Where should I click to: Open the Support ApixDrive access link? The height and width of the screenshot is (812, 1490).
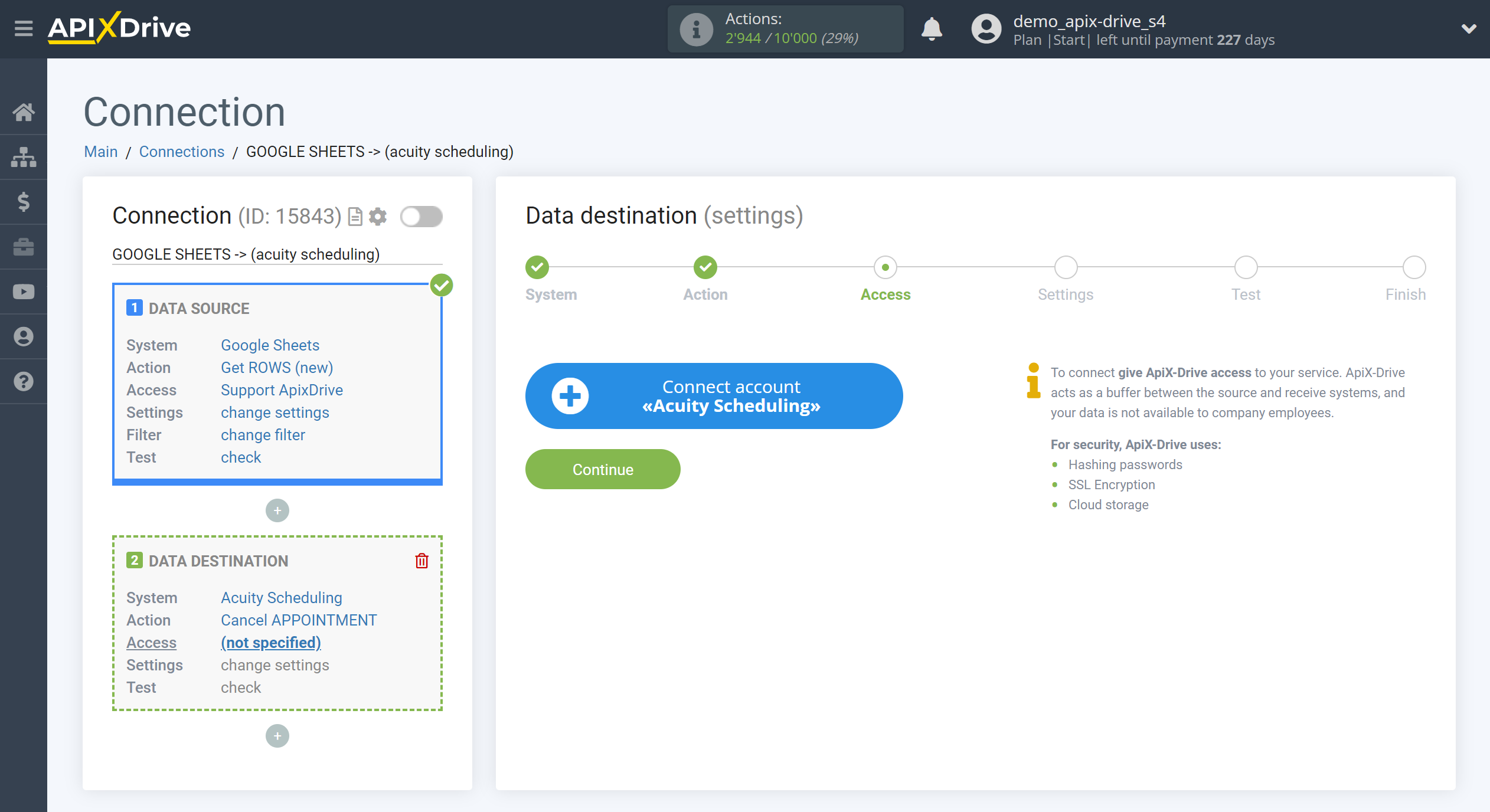282,390
